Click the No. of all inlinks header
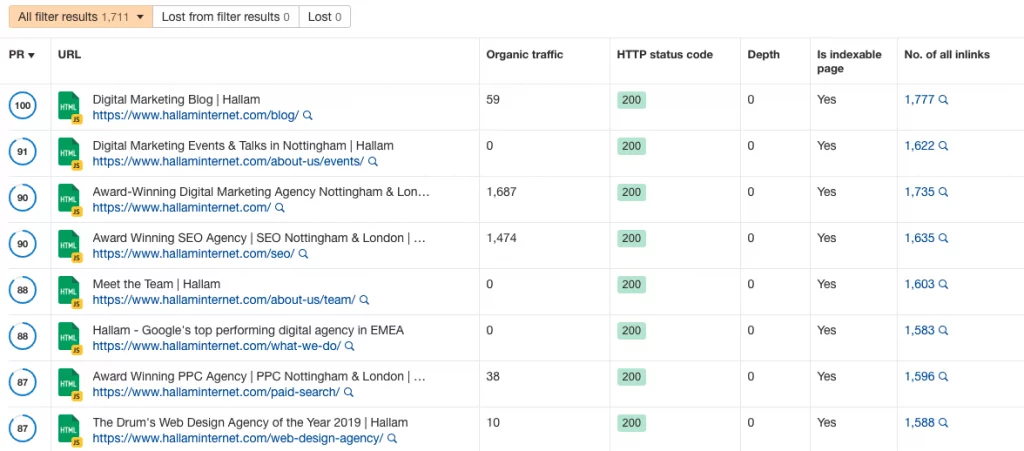 pyautogui.click(x=946, y=55)
